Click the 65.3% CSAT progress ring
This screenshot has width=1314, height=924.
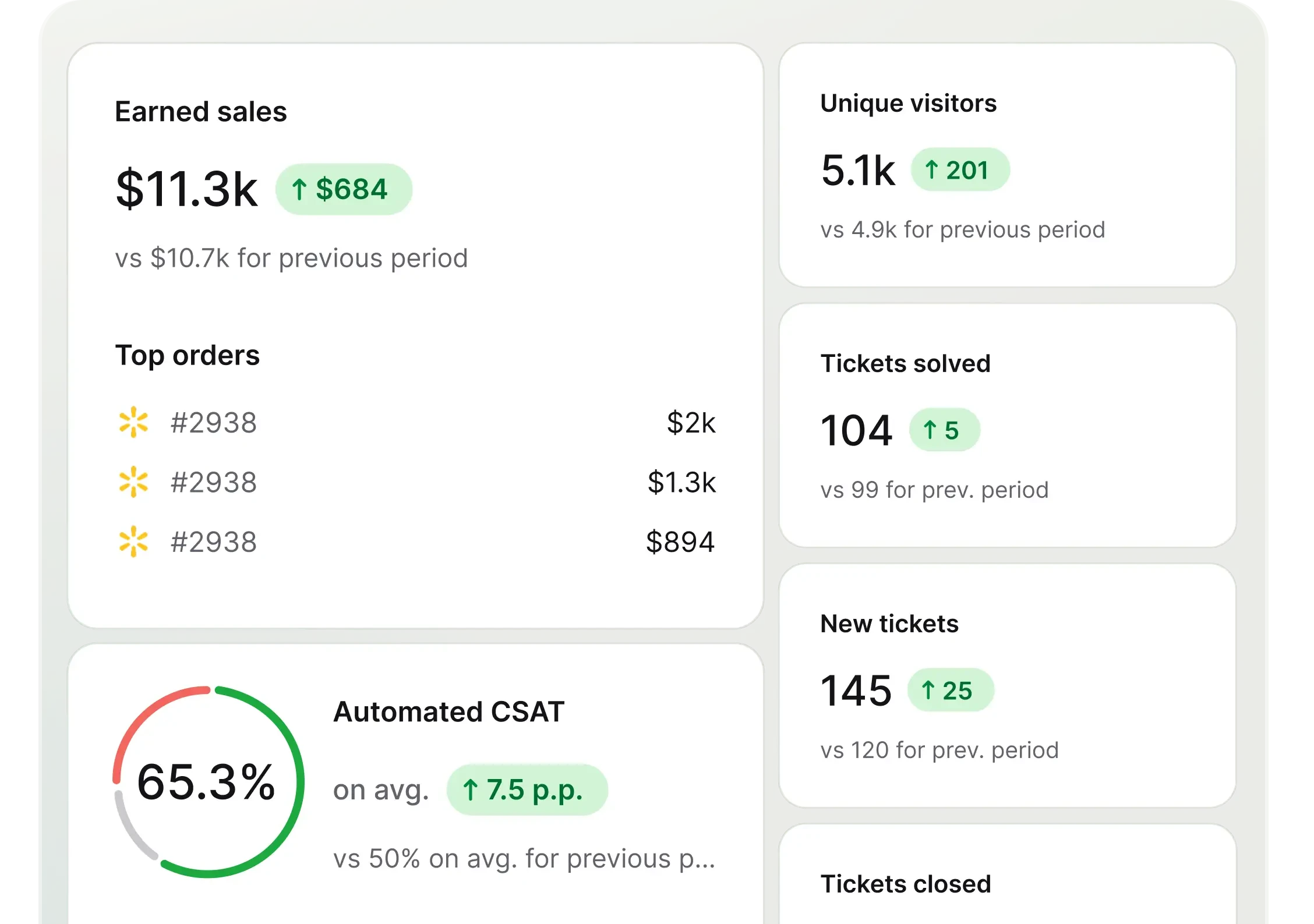point(208,781)
